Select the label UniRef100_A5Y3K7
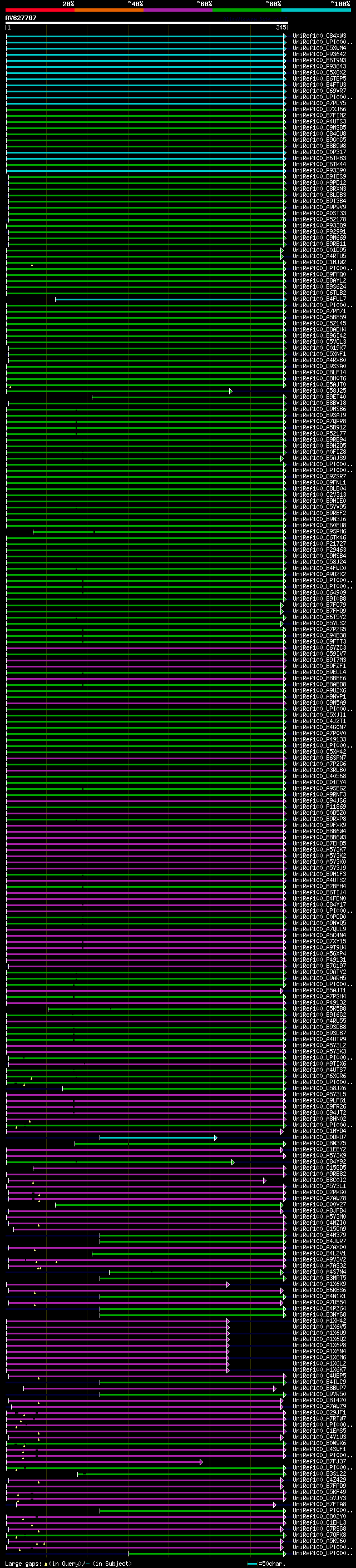The width and height of the screenshot is (356, 1568). pos(319,850)
